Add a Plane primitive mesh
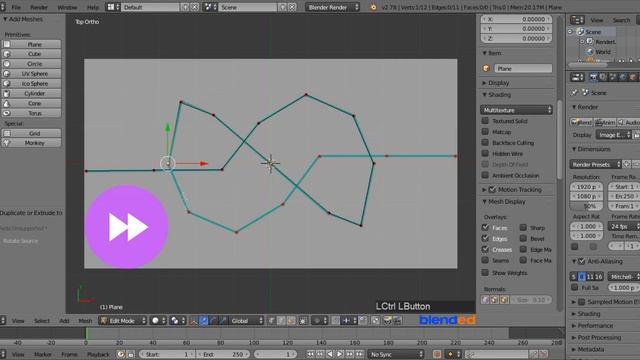The image size is (640, 360). 31,44
